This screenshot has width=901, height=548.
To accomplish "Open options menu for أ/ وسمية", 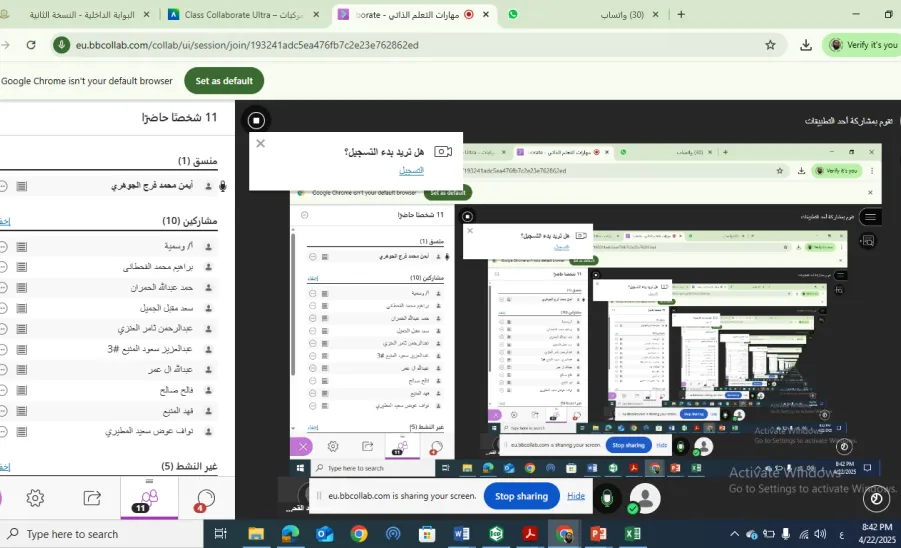I will coord(3,246).
